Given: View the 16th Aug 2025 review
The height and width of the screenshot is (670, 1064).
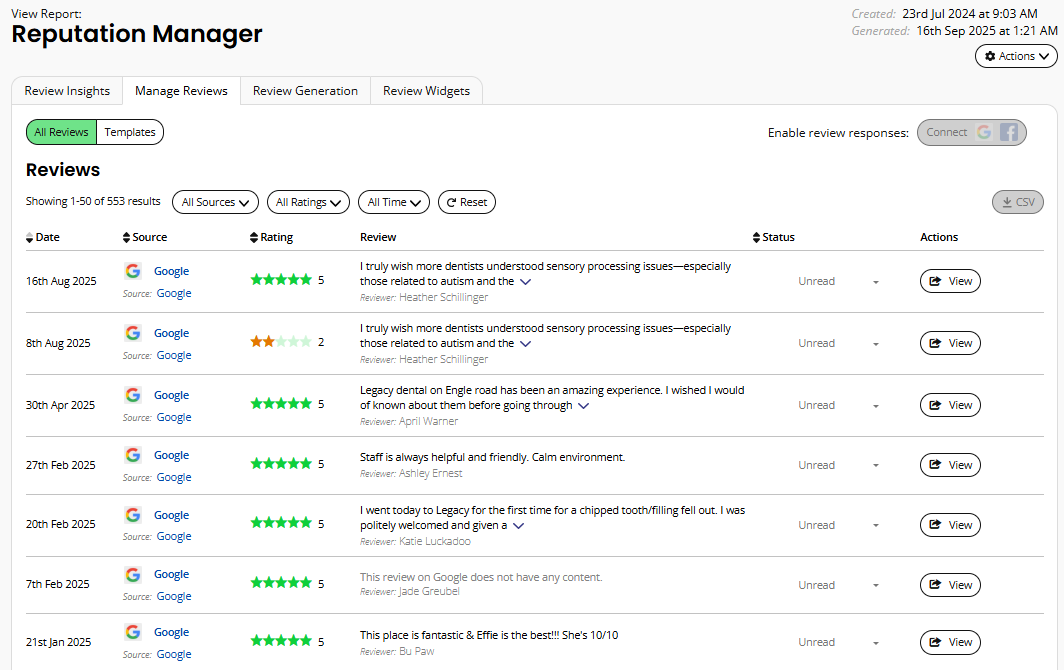Looking at the screenshot, I should [x=950, y=281].
